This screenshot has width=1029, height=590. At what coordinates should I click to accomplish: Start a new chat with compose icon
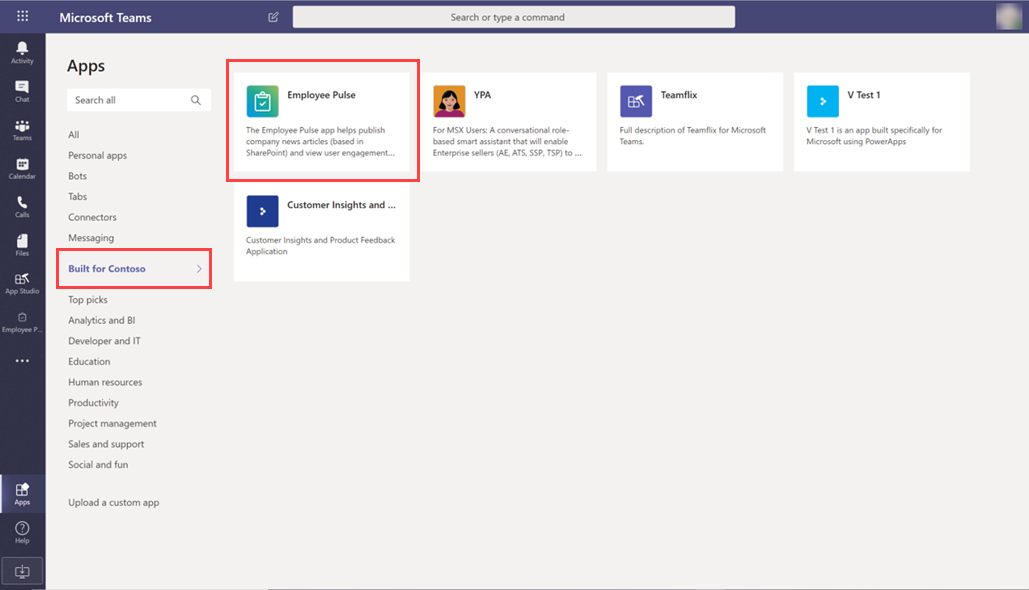tap(274, 17)
